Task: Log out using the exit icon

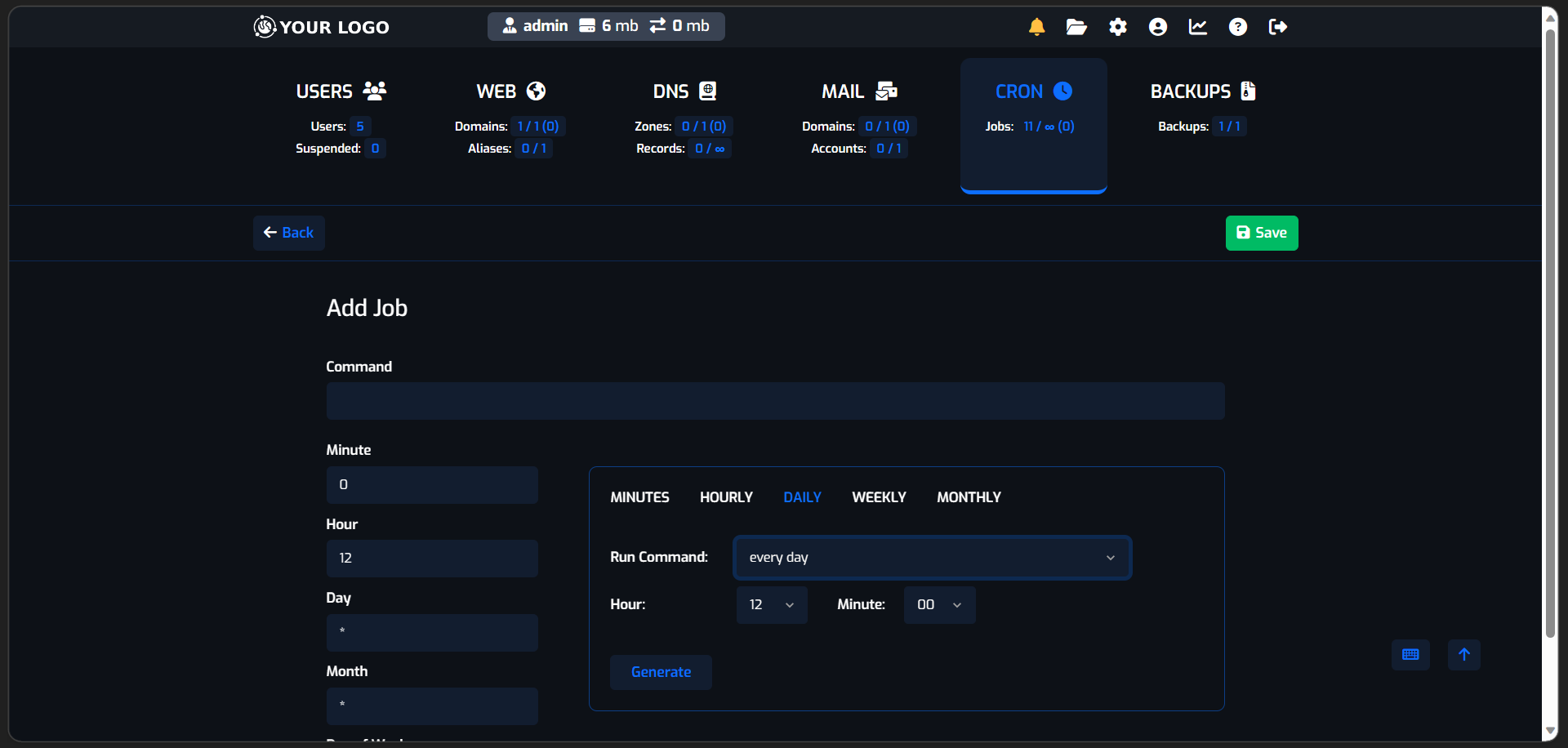Action: [x=1277, y=26]
